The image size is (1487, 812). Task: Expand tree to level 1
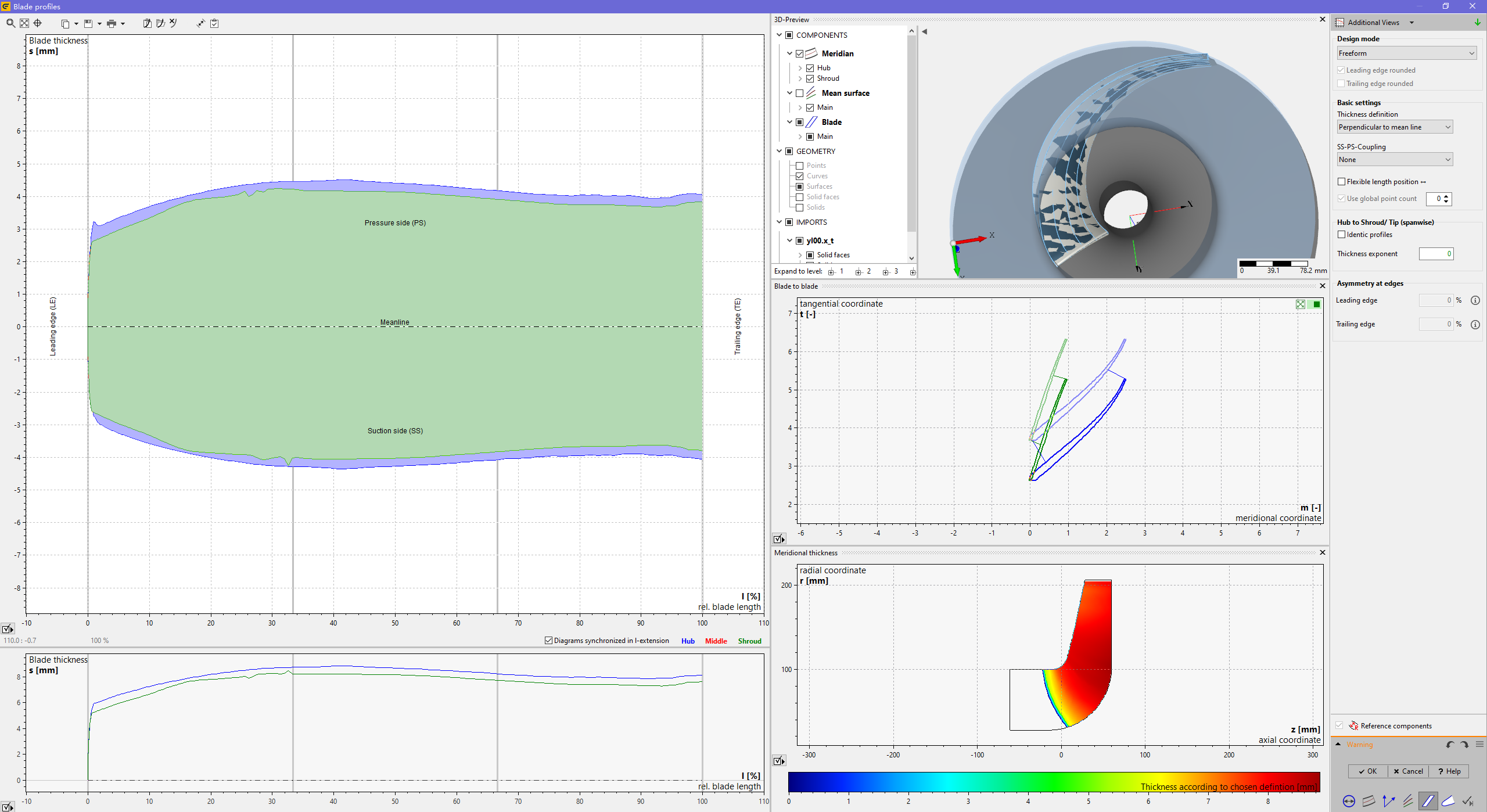(x=835, y=271)
